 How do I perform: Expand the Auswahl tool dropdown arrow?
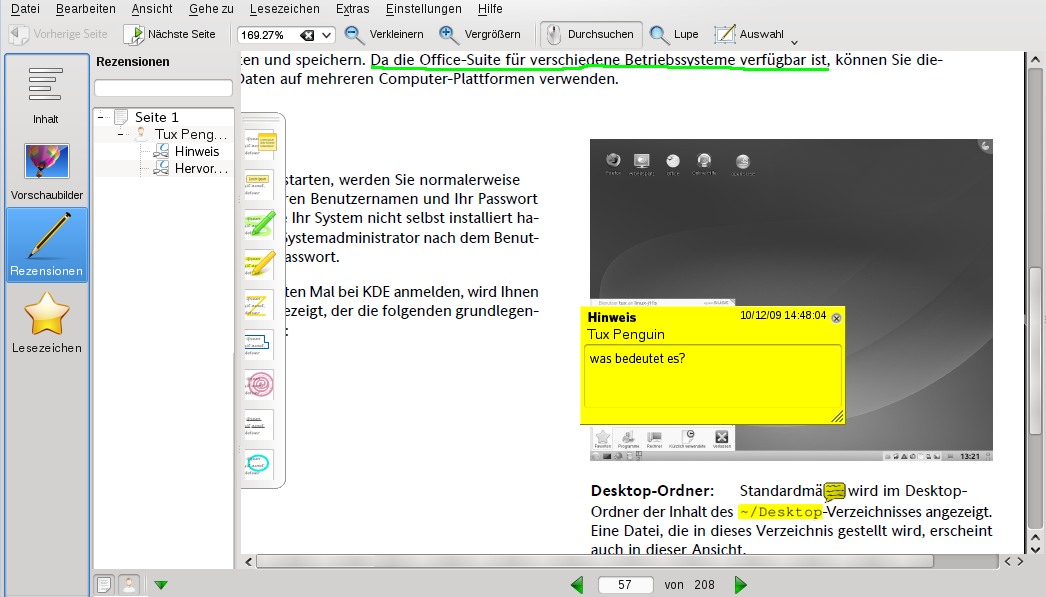point(794,42)
